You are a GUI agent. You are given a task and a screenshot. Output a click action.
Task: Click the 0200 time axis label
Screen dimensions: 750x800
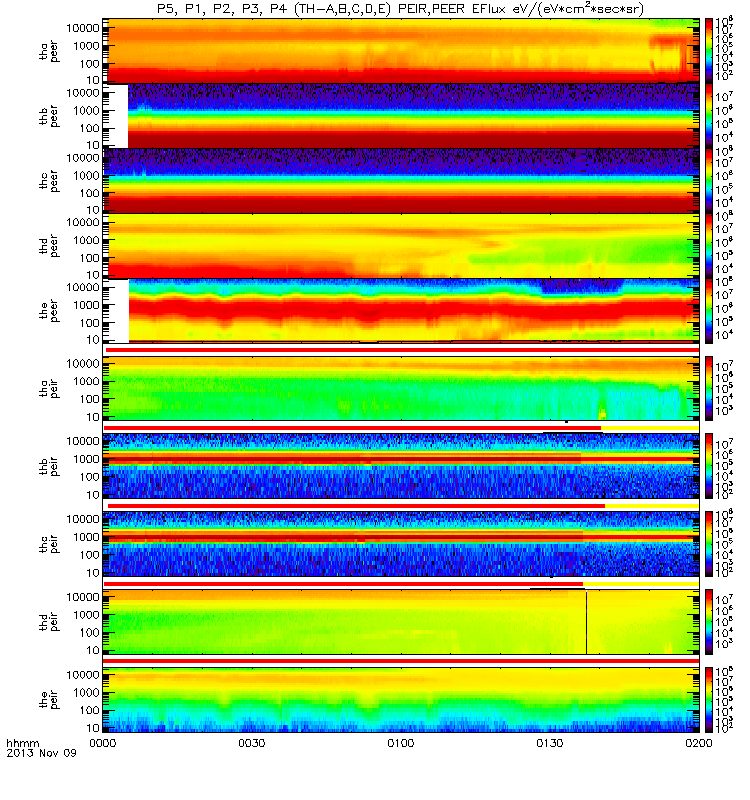coord(699,743)
